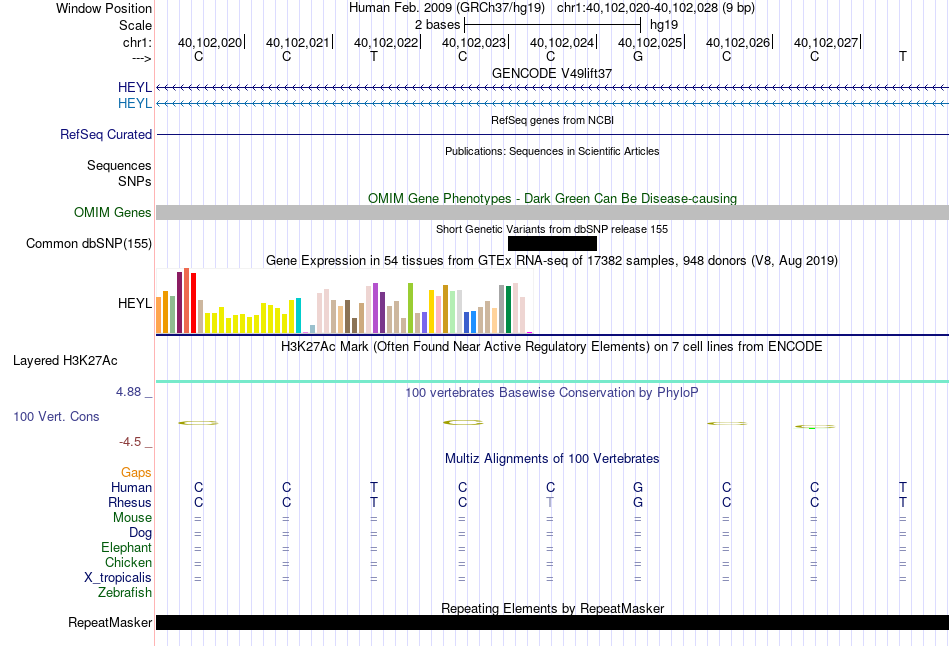Viewport: 950px width, 646px height.
Task: Open the dark blue HEYL track label
Action: pos(135,87)
